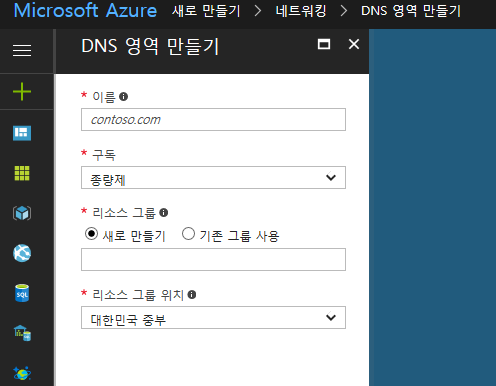Open SQL databases icon
Screen dimensions: 496x386
22,293
